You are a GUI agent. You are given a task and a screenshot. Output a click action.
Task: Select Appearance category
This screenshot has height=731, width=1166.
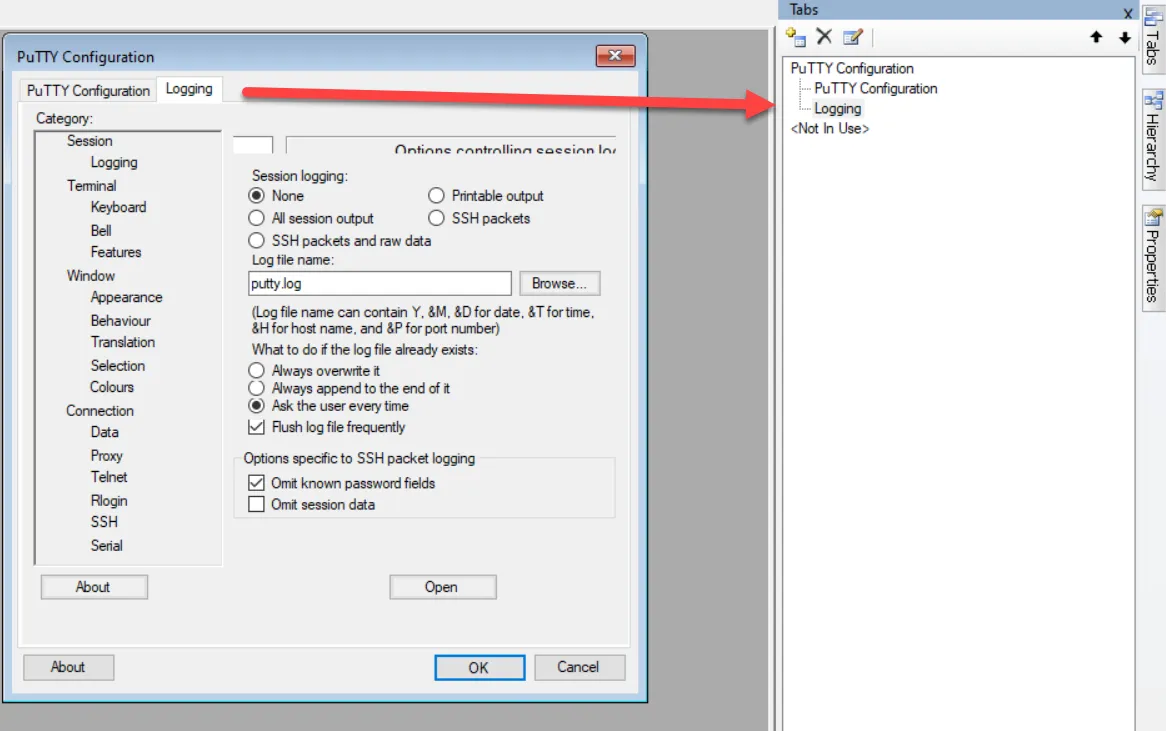(x=126, y=297)
